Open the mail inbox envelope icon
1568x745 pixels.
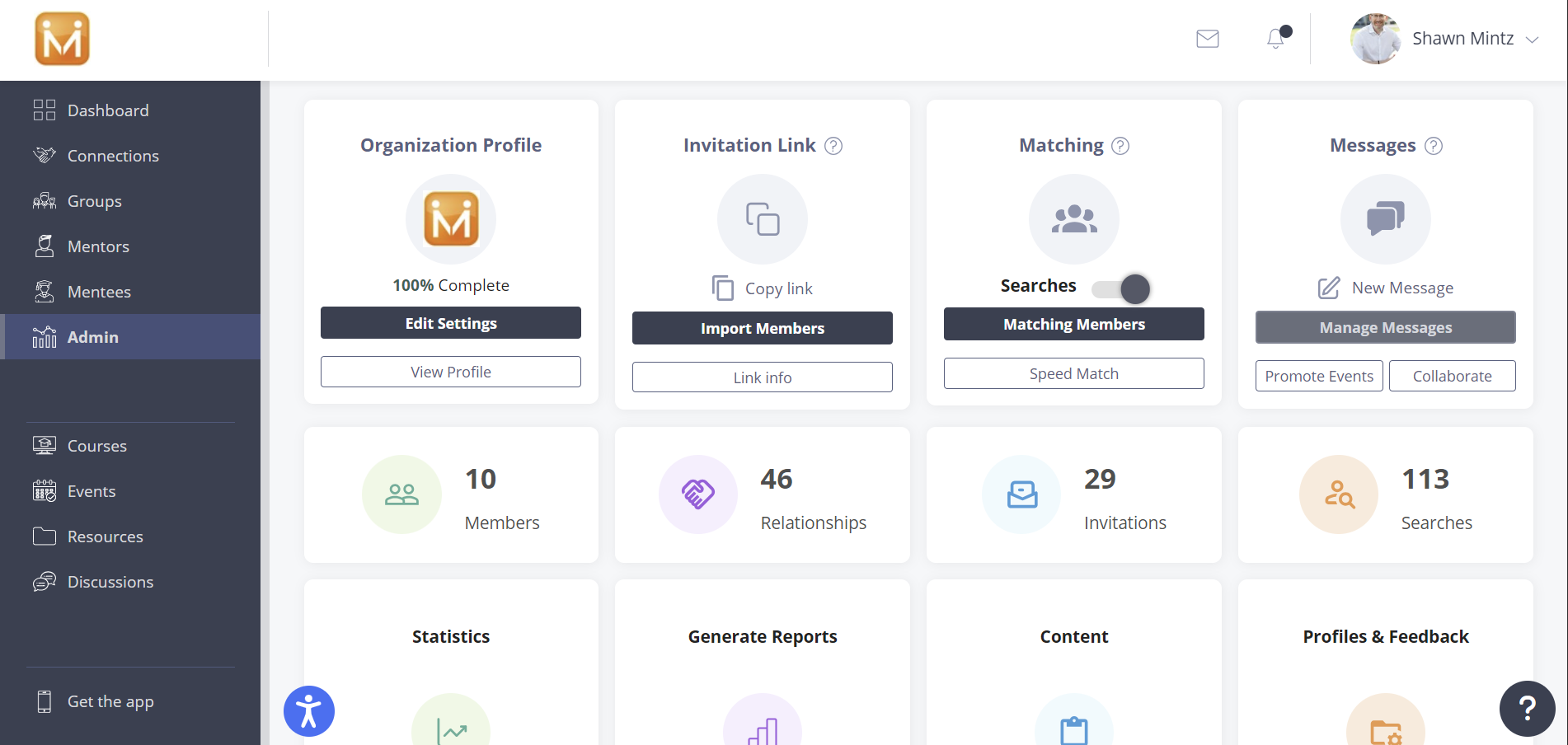click(x=1208, y=39)
